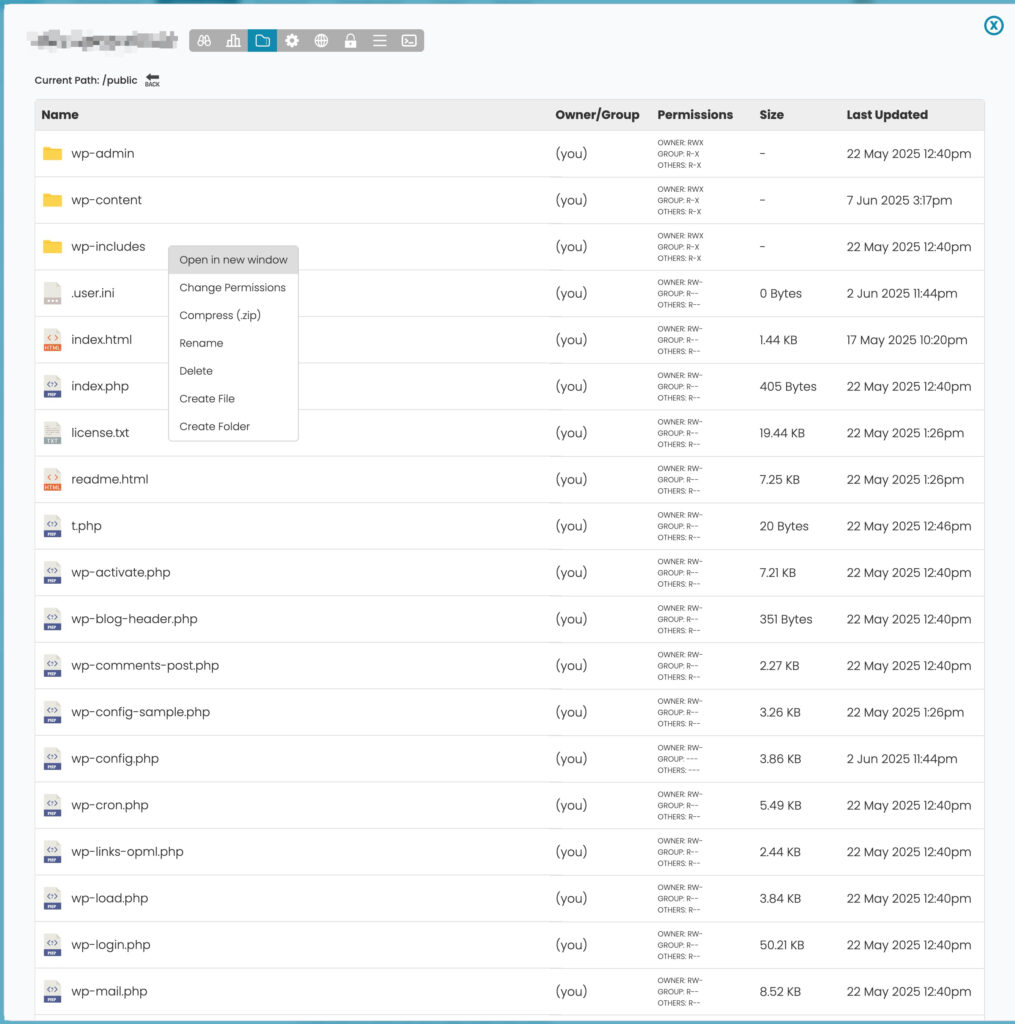Select 'Change Permissions' in the context menu
Screen dimensions: 1015x1024
click(233, 287)
